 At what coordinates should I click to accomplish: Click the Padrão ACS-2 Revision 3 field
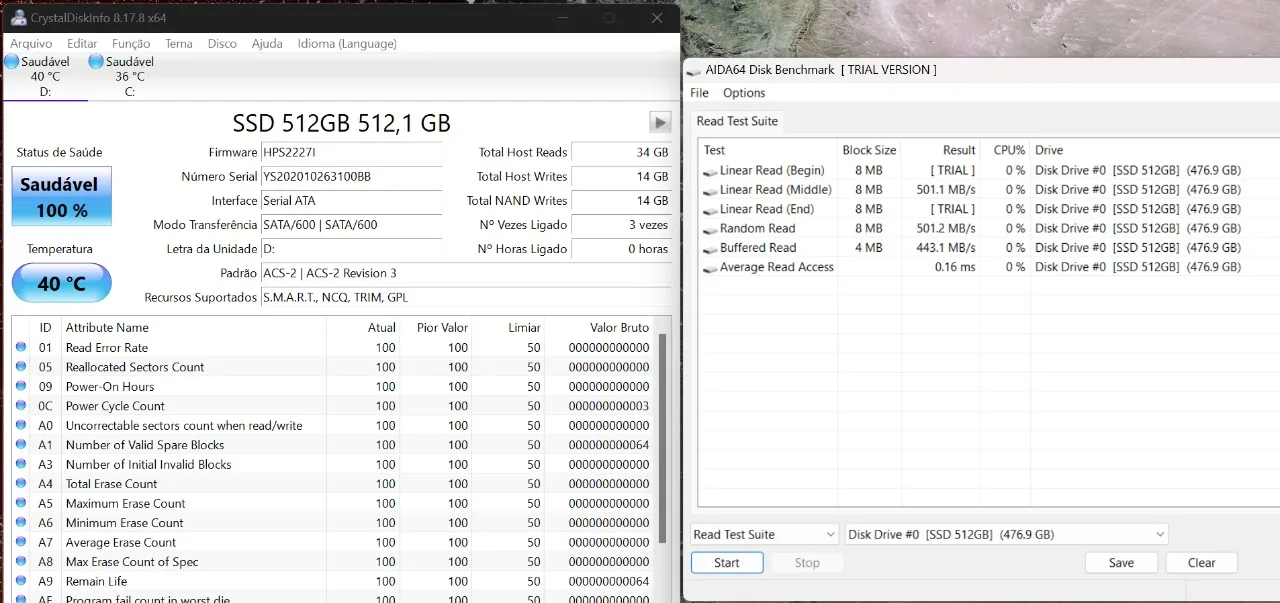pos(466,273)
